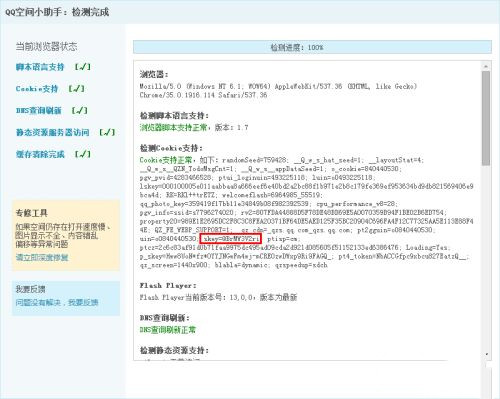
Task: Click the 脚本语言支持 status item
Action: pyautogui.click(x=40, y=67)
